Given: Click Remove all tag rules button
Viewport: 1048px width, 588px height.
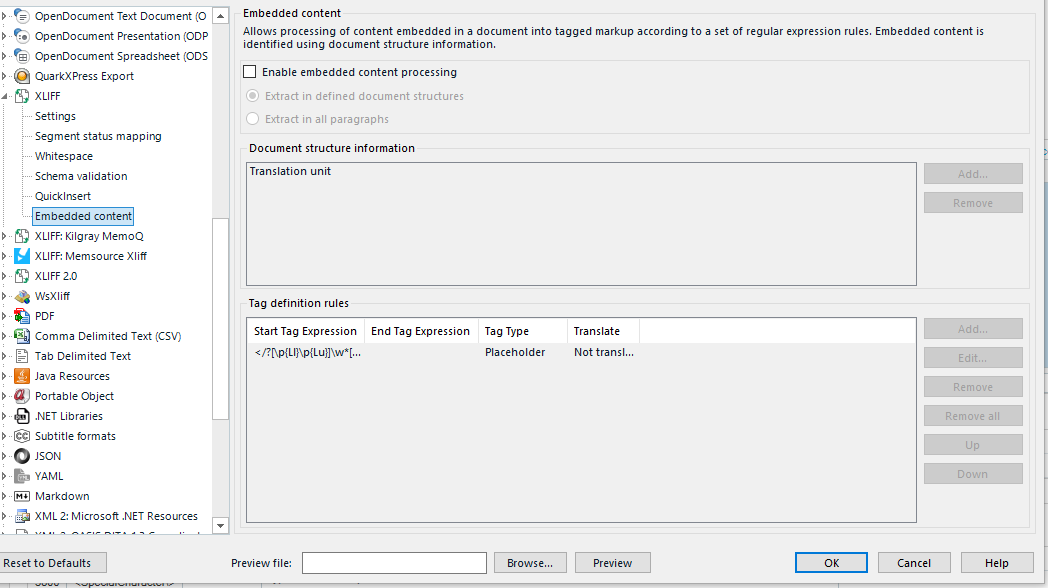Looking at the screenshot, I should tap(973, 416).
